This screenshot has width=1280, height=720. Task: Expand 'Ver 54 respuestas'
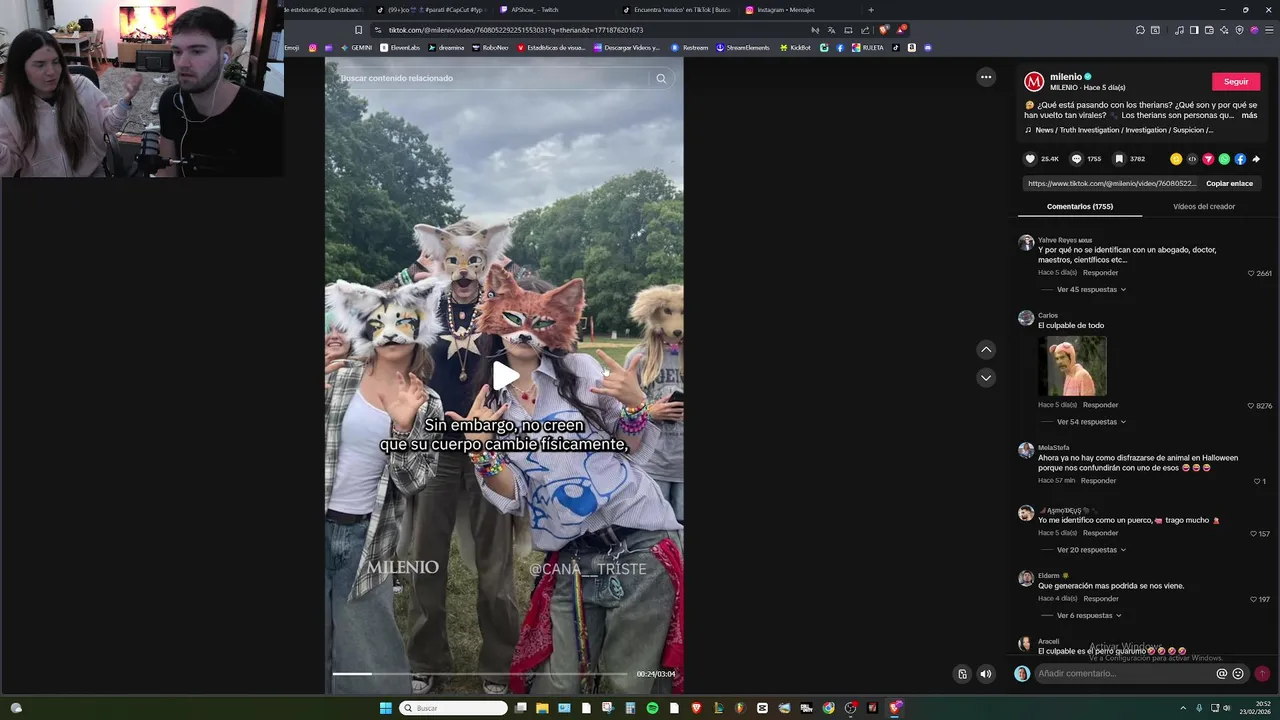click(1091, 422)
